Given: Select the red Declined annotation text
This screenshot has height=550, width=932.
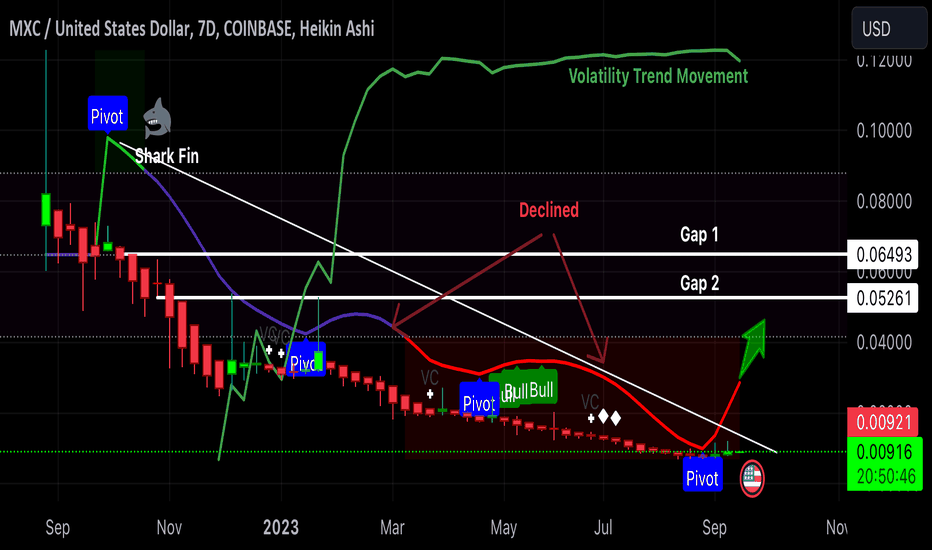Looking at the screenshot, I should coord(549,209).
